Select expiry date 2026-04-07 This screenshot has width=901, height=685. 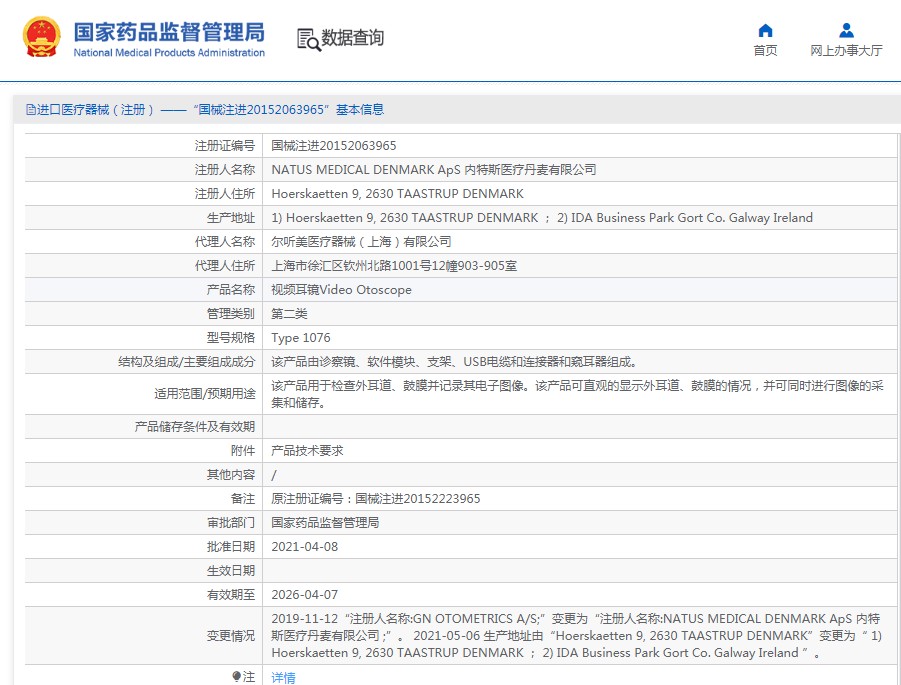click(x=305, y=595)
